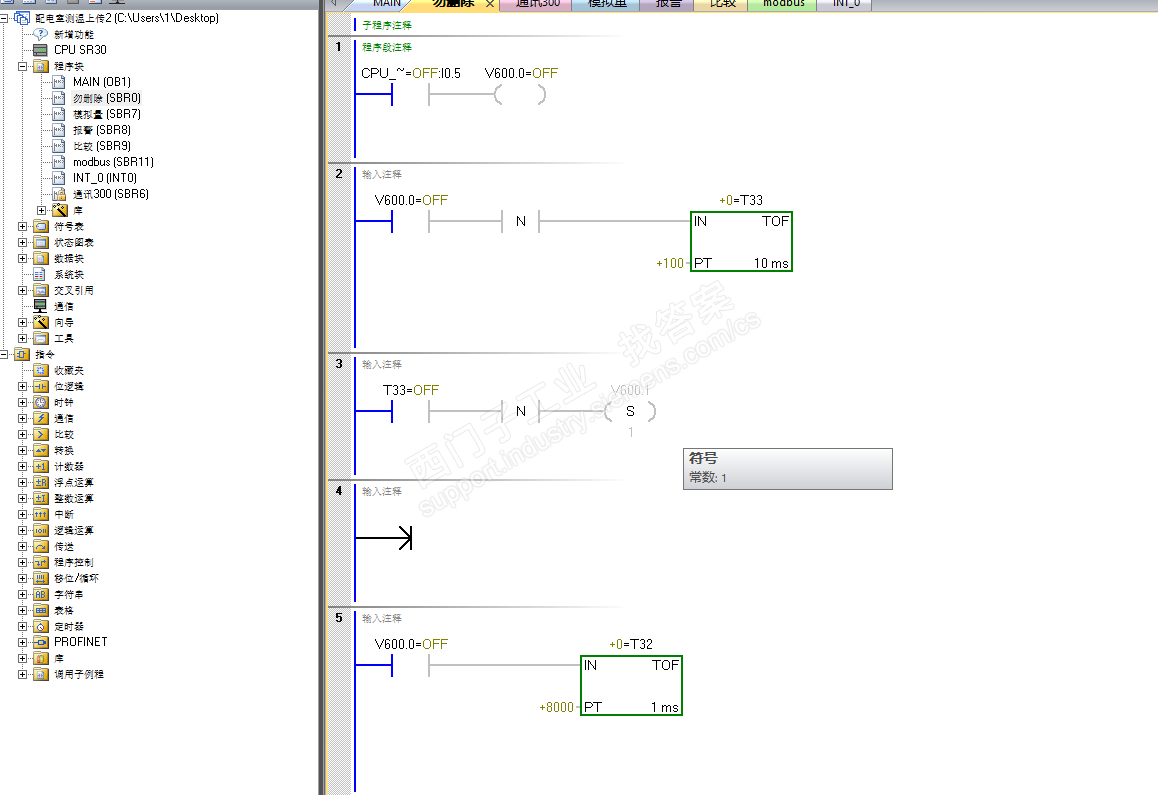This screenshot has width=1158, height=795.
Task: Click the 转换 convert folder icon
Action: coord(41,451)
